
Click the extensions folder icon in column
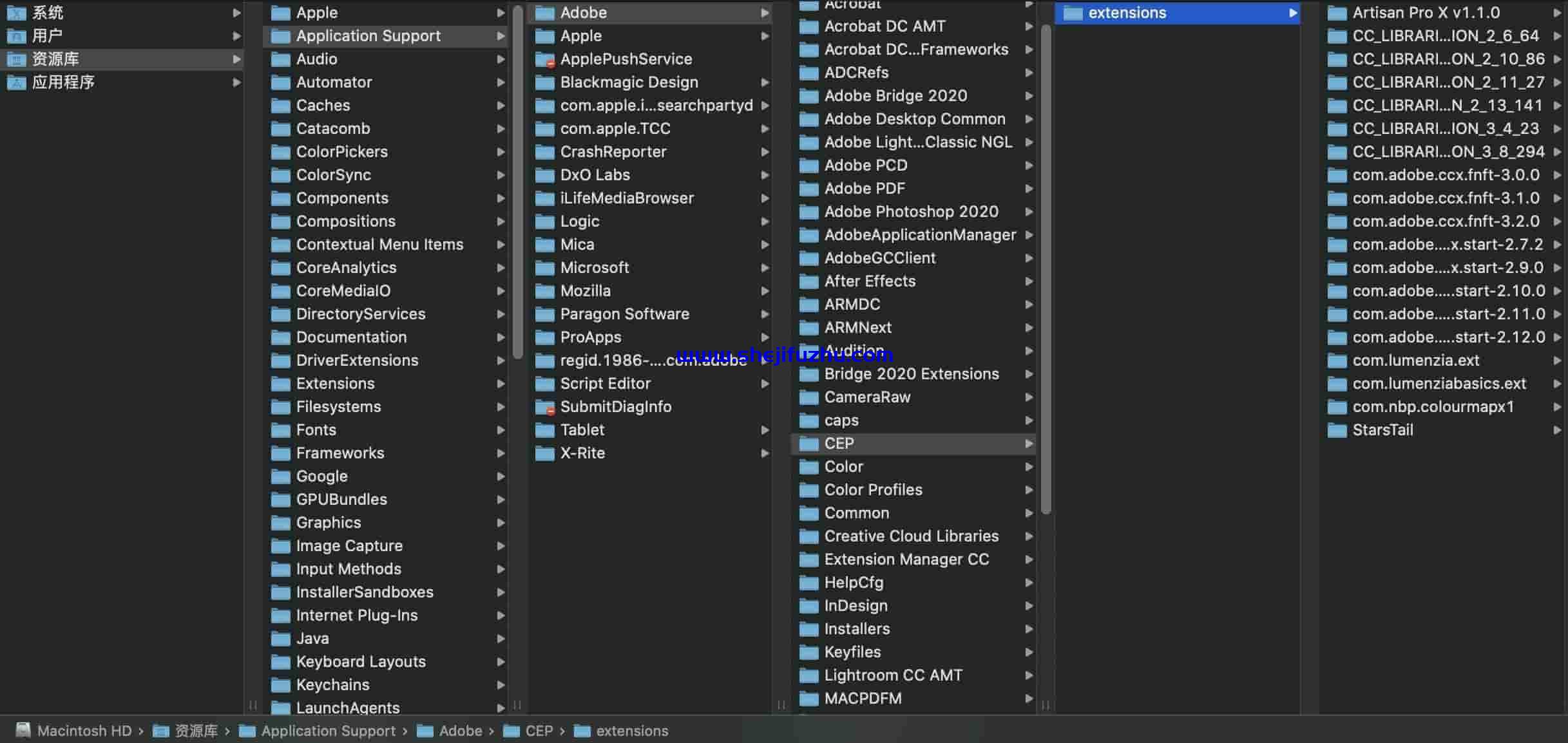1073,13
